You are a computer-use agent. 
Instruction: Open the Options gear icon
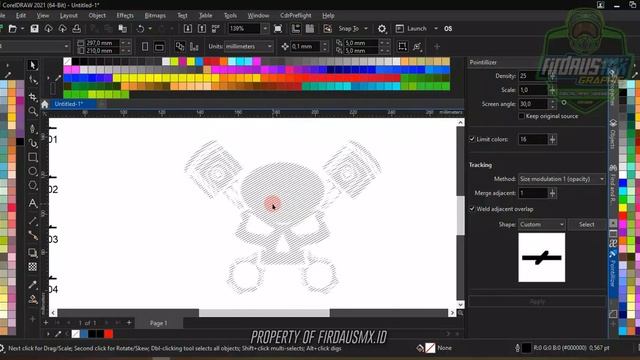point(382,29)
